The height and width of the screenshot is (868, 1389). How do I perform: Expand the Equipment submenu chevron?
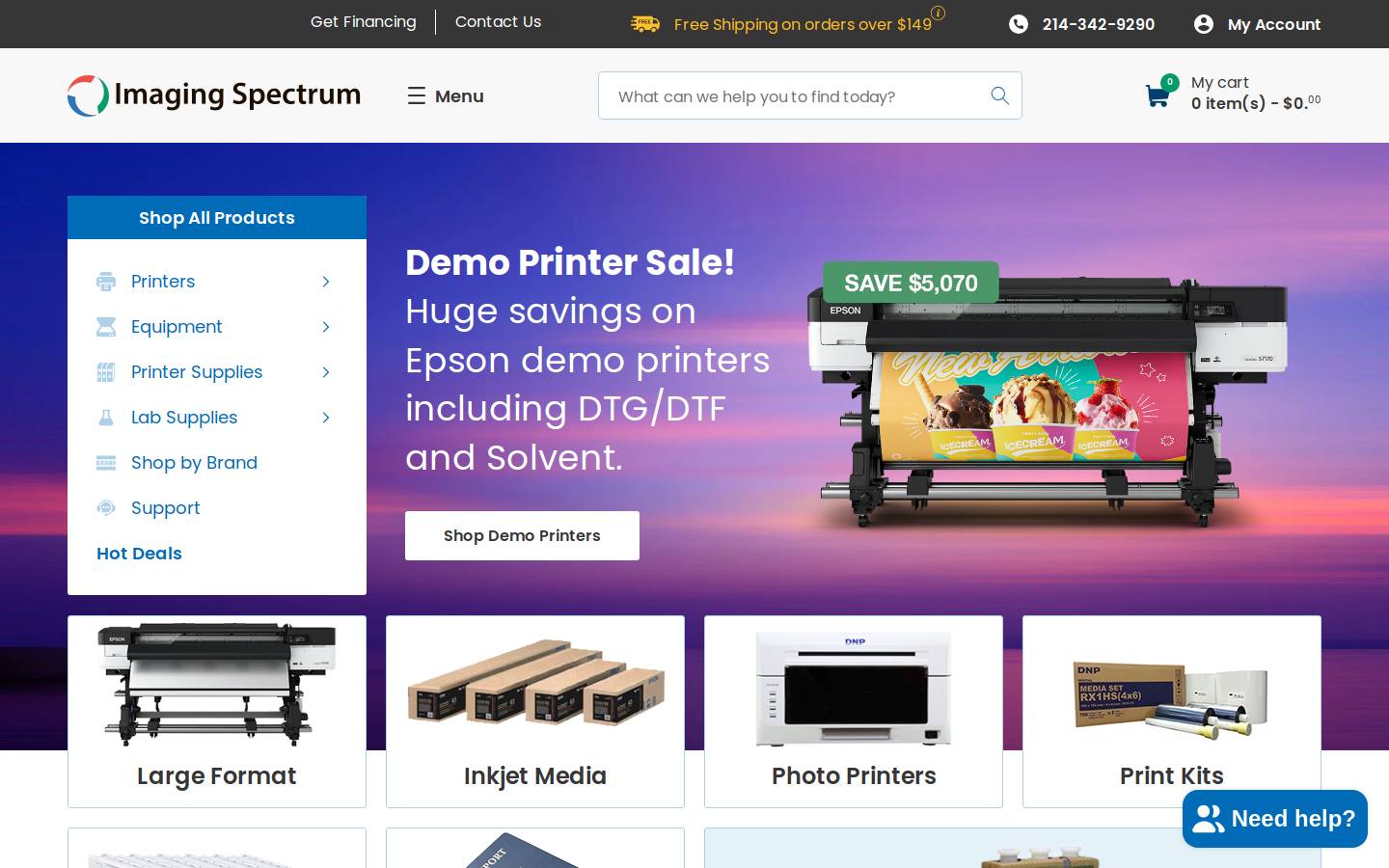point(326,327)
